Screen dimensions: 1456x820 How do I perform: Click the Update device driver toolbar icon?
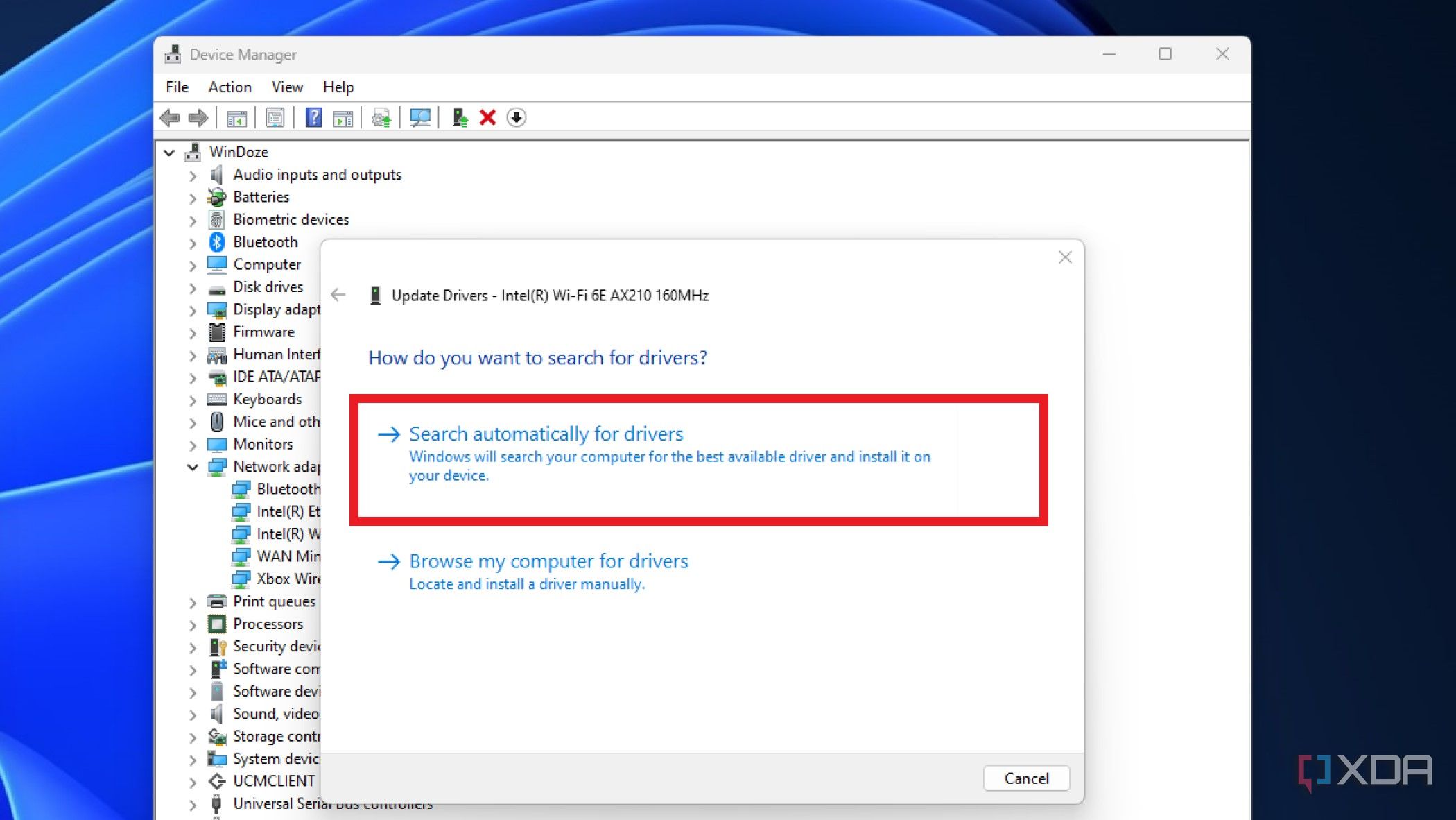[459, 118]
